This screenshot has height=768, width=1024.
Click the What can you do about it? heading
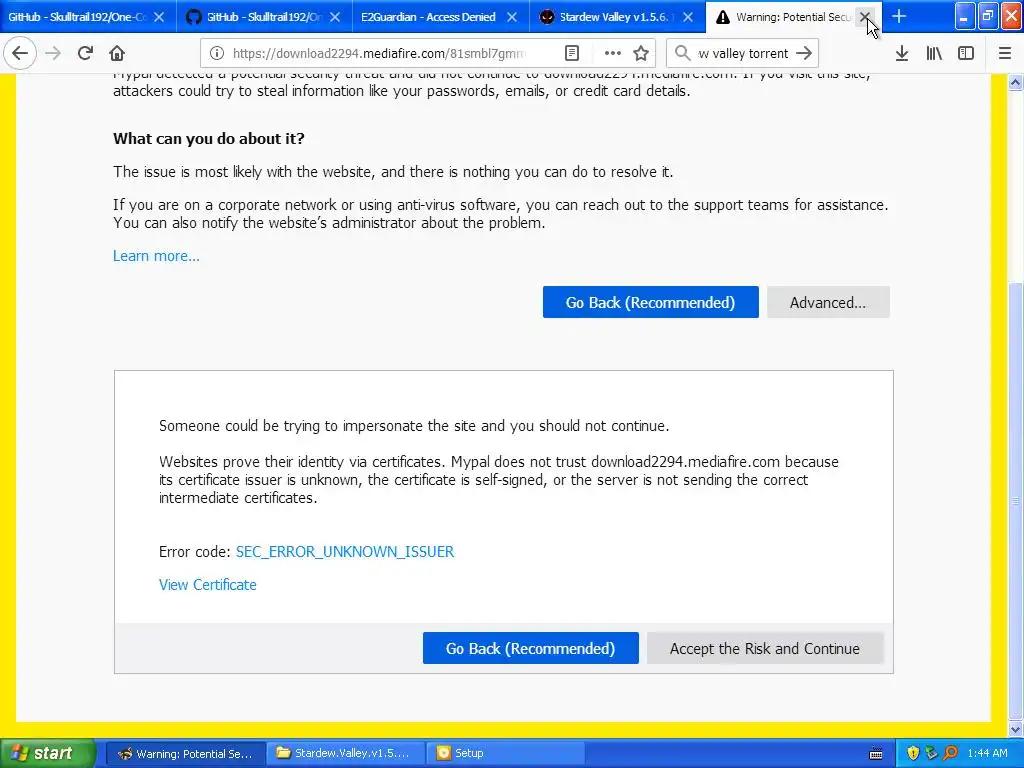point(209,139)
